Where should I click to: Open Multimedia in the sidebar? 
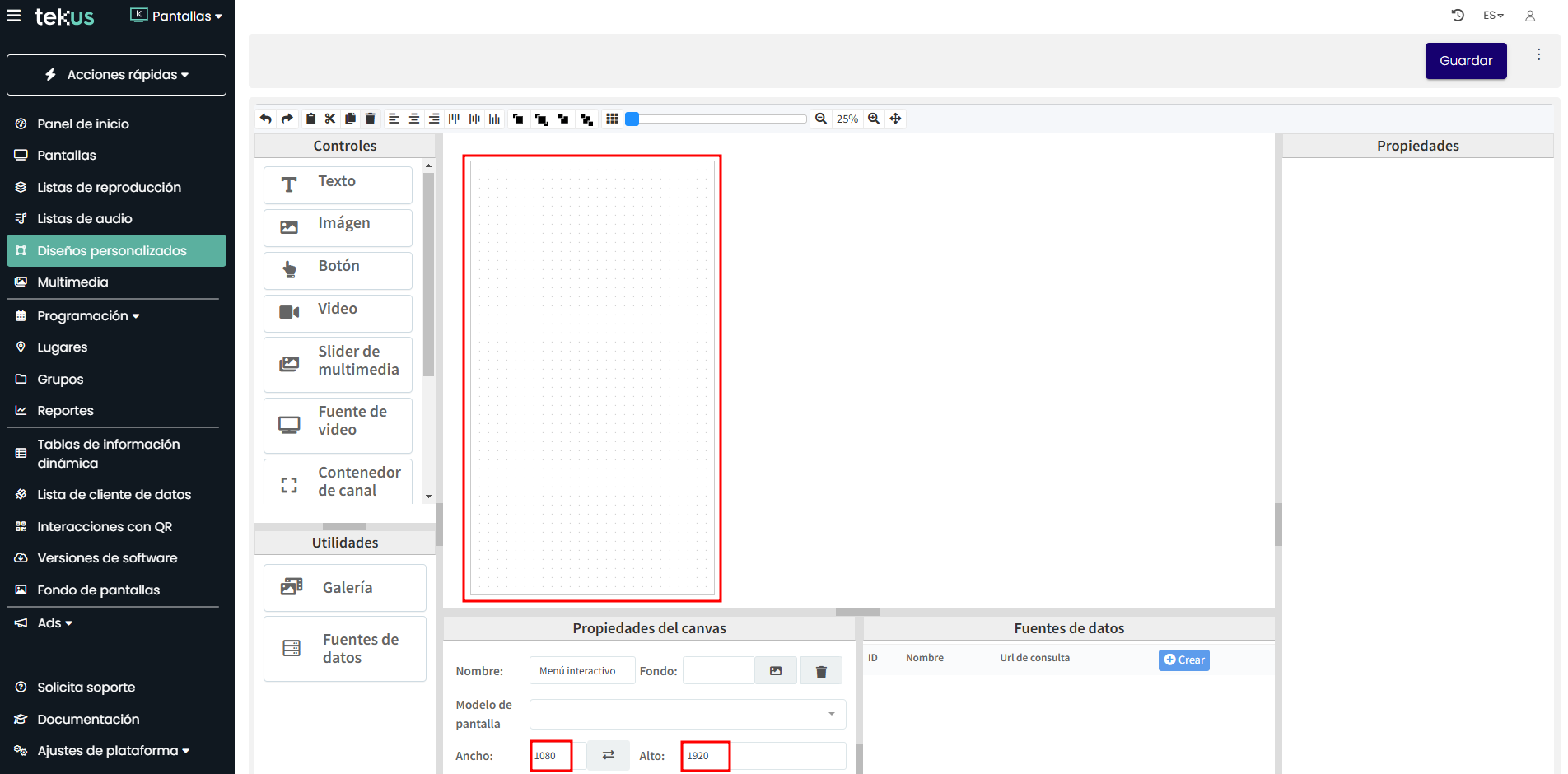72,282
